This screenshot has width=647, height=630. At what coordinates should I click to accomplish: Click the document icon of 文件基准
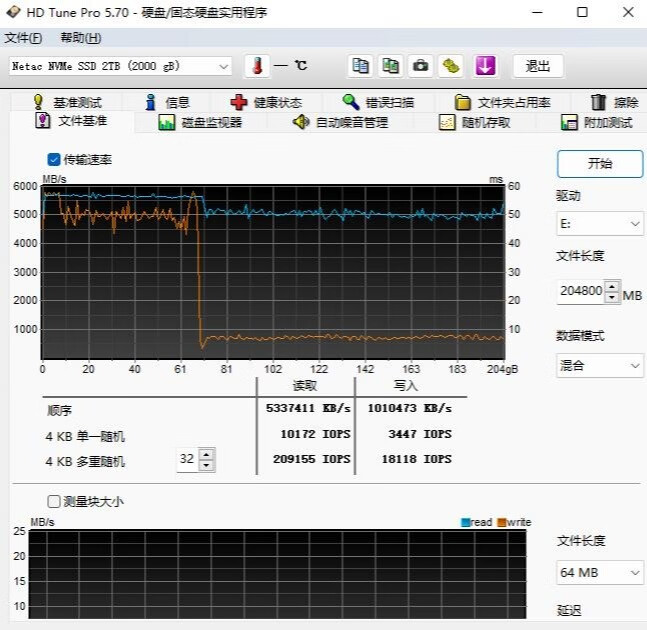coord(43,120)
